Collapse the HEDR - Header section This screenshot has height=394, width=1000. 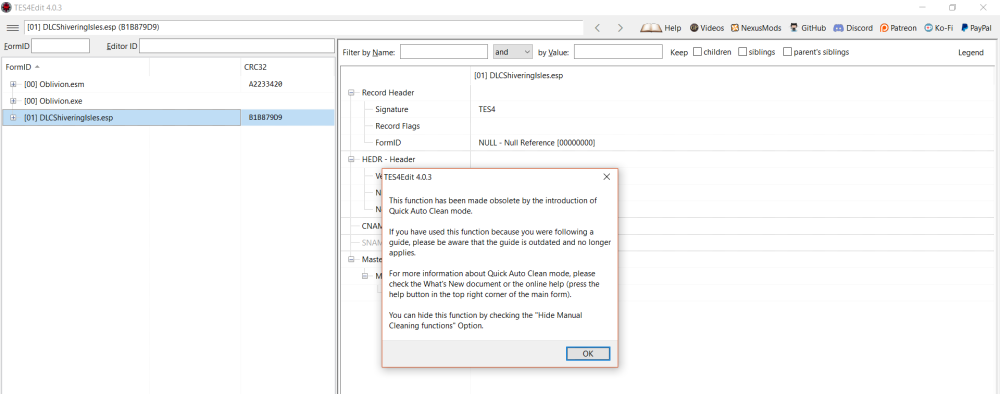click(x=351, y=159)
